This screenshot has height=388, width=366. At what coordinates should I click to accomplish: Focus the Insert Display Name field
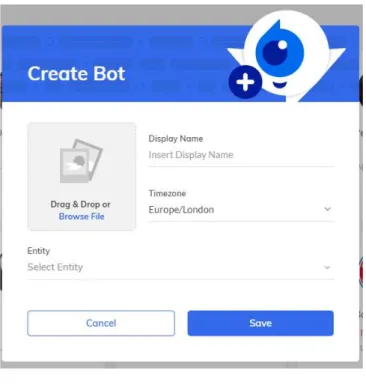241,155
